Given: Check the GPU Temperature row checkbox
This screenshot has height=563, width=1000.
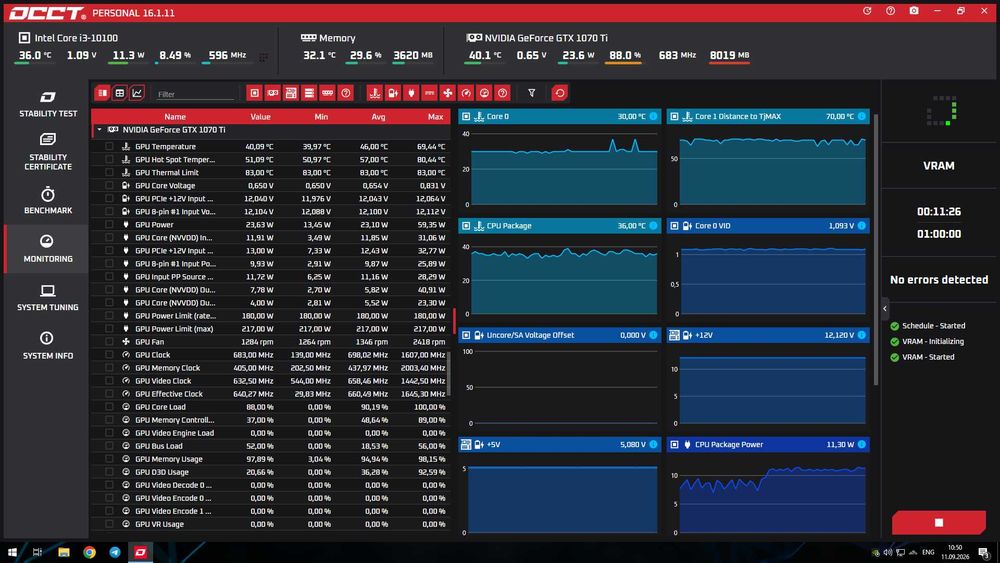Looking at the screenshot, I should point(109,147).
